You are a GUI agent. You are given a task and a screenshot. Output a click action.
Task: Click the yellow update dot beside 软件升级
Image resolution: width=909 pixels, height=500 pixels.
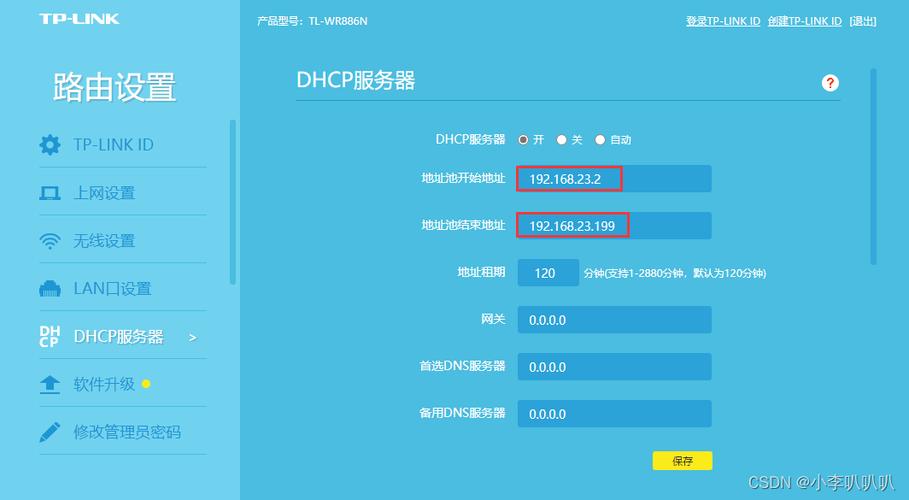(146, 384)
